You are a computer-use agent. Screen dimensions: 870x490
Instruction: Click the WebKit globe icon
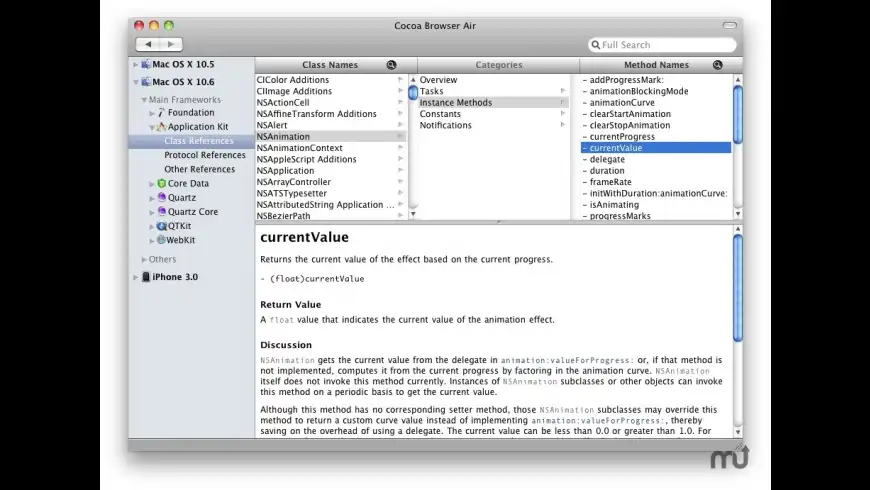click(x=161, y=240)
